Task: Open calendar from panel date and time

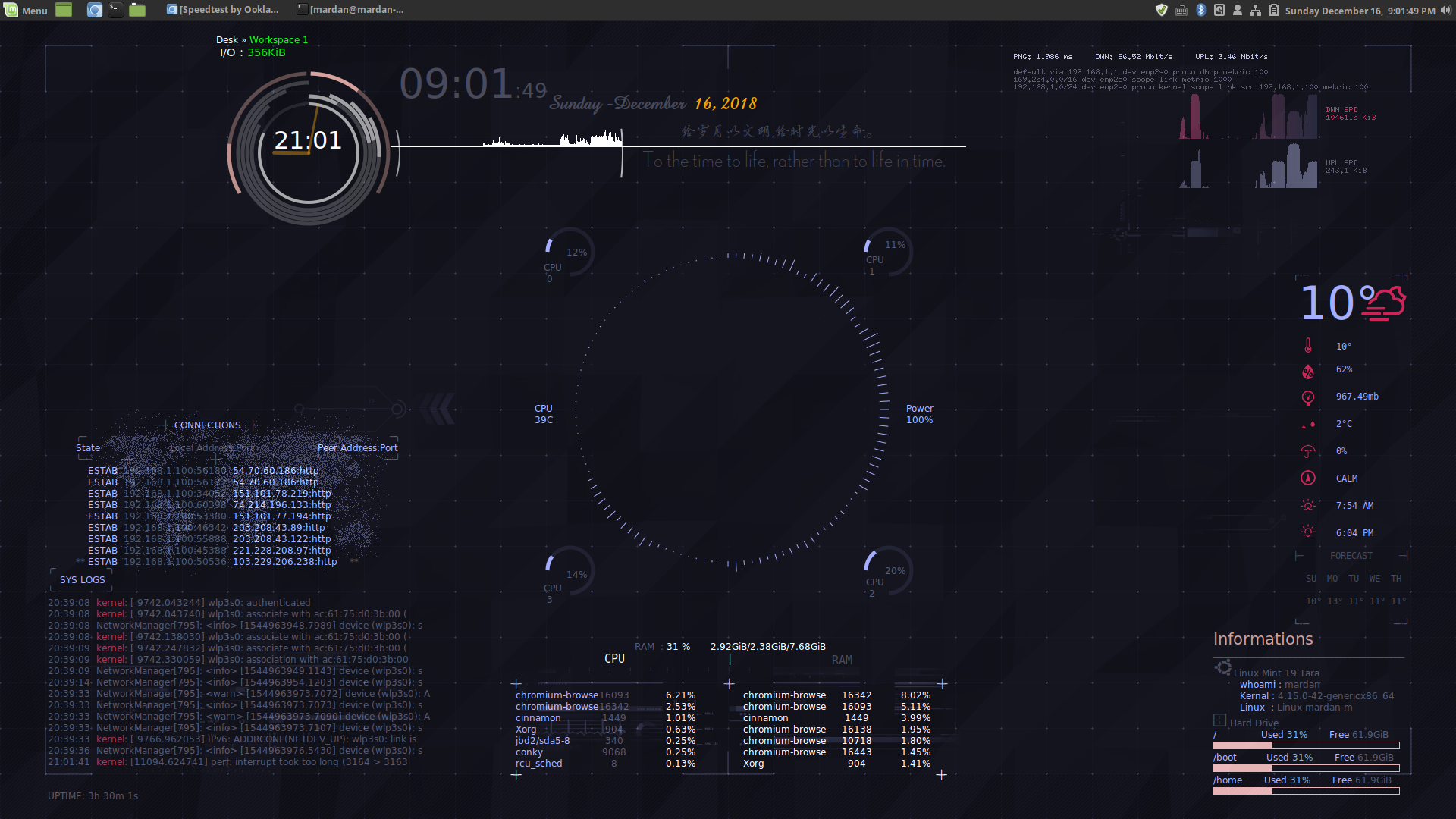Action: pos(1360,11)
